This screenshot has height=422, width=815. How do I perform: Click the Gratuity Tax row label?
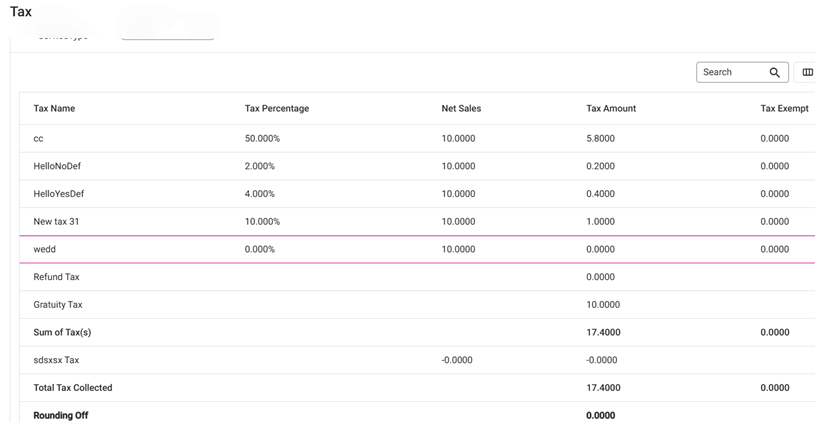point(58,305)
